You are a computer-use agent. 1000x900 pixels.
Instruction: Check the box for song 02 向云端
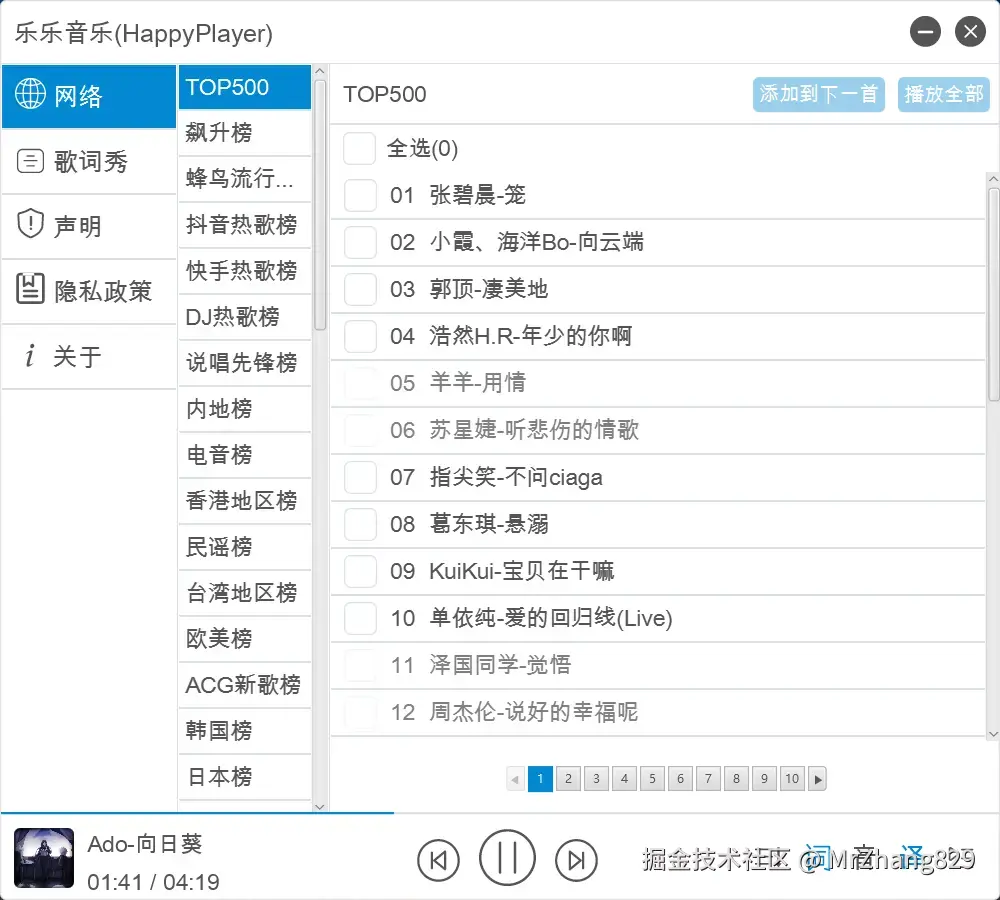point(360,242)
